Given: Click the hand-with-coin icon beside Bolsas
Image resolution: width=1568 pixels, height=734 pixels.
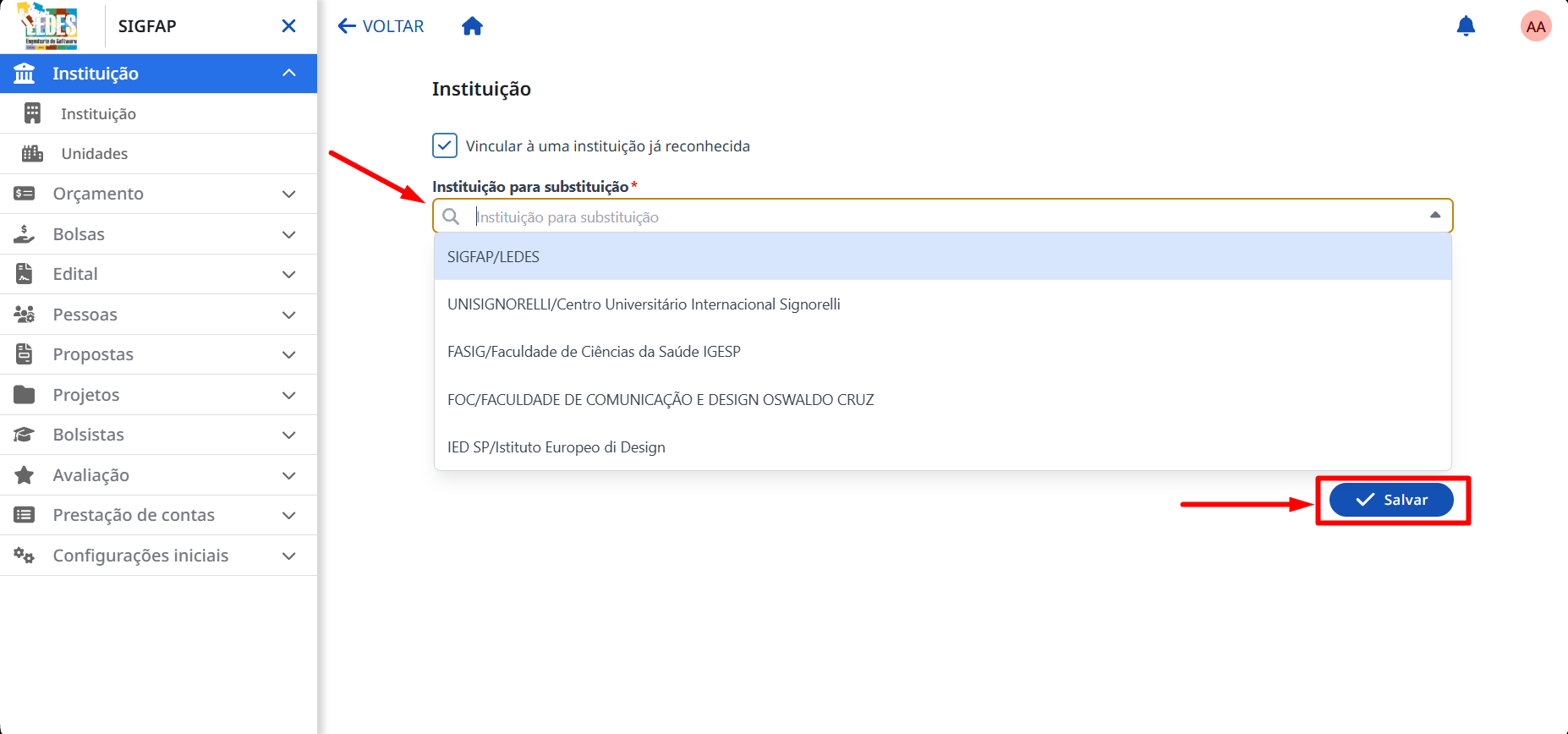Looking at the screenshot, I should (25, 233).
